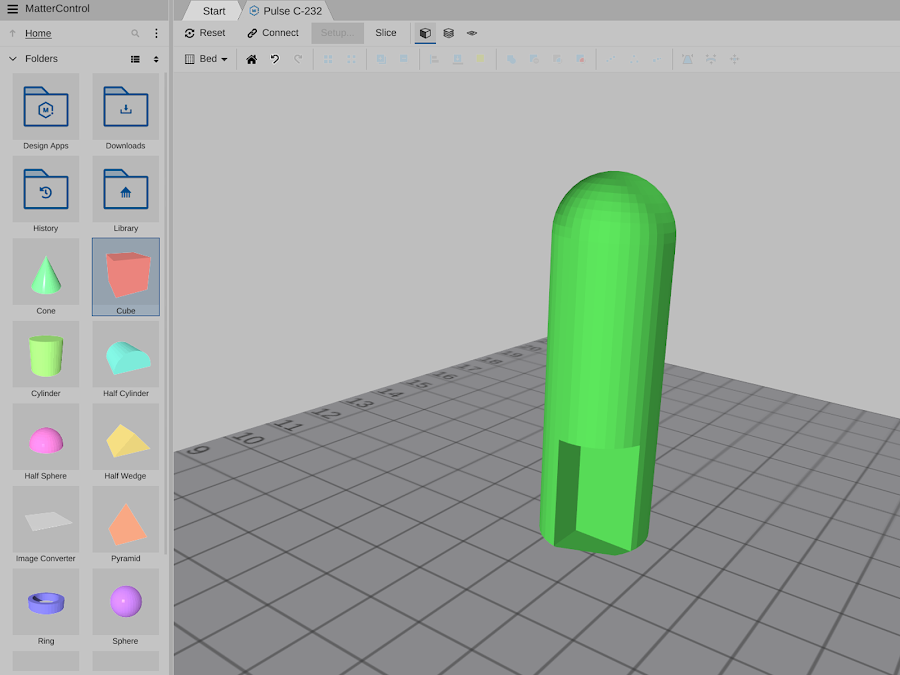Click the Linear Array toolbar icon

(x=611, y=59)
